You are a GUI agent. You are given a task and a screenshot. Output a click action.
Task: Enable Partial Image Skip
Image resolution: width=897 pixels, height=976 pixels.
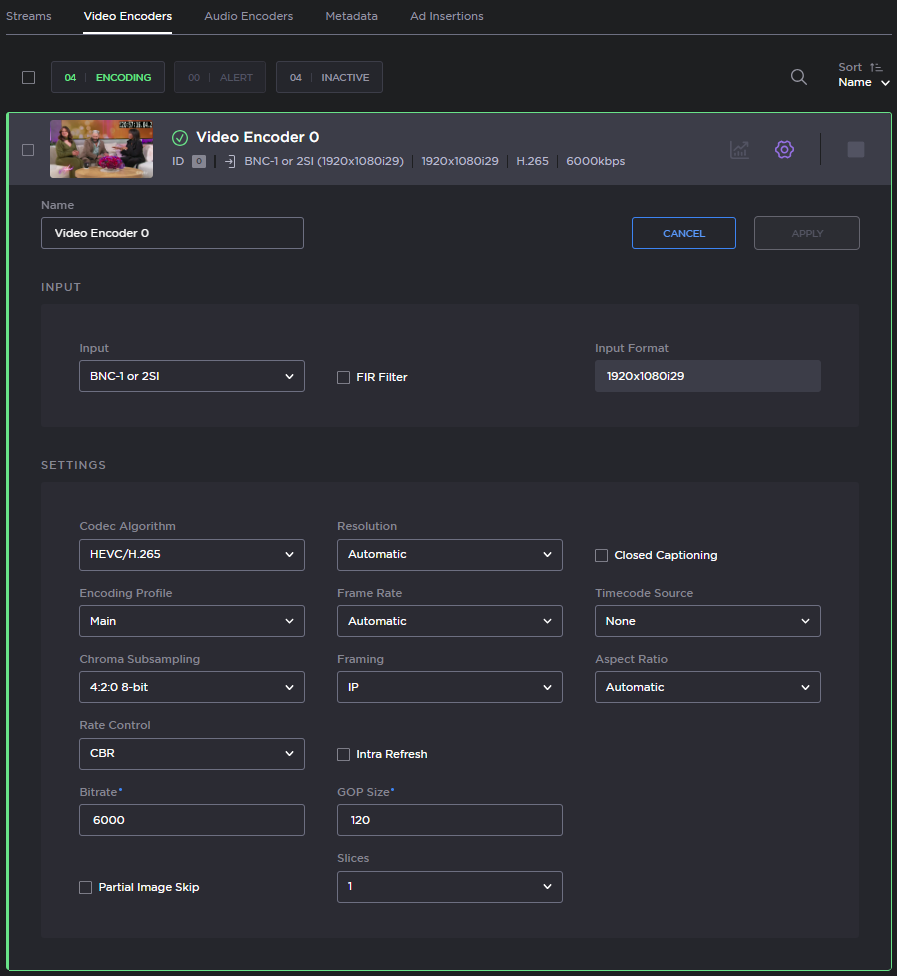85,887
